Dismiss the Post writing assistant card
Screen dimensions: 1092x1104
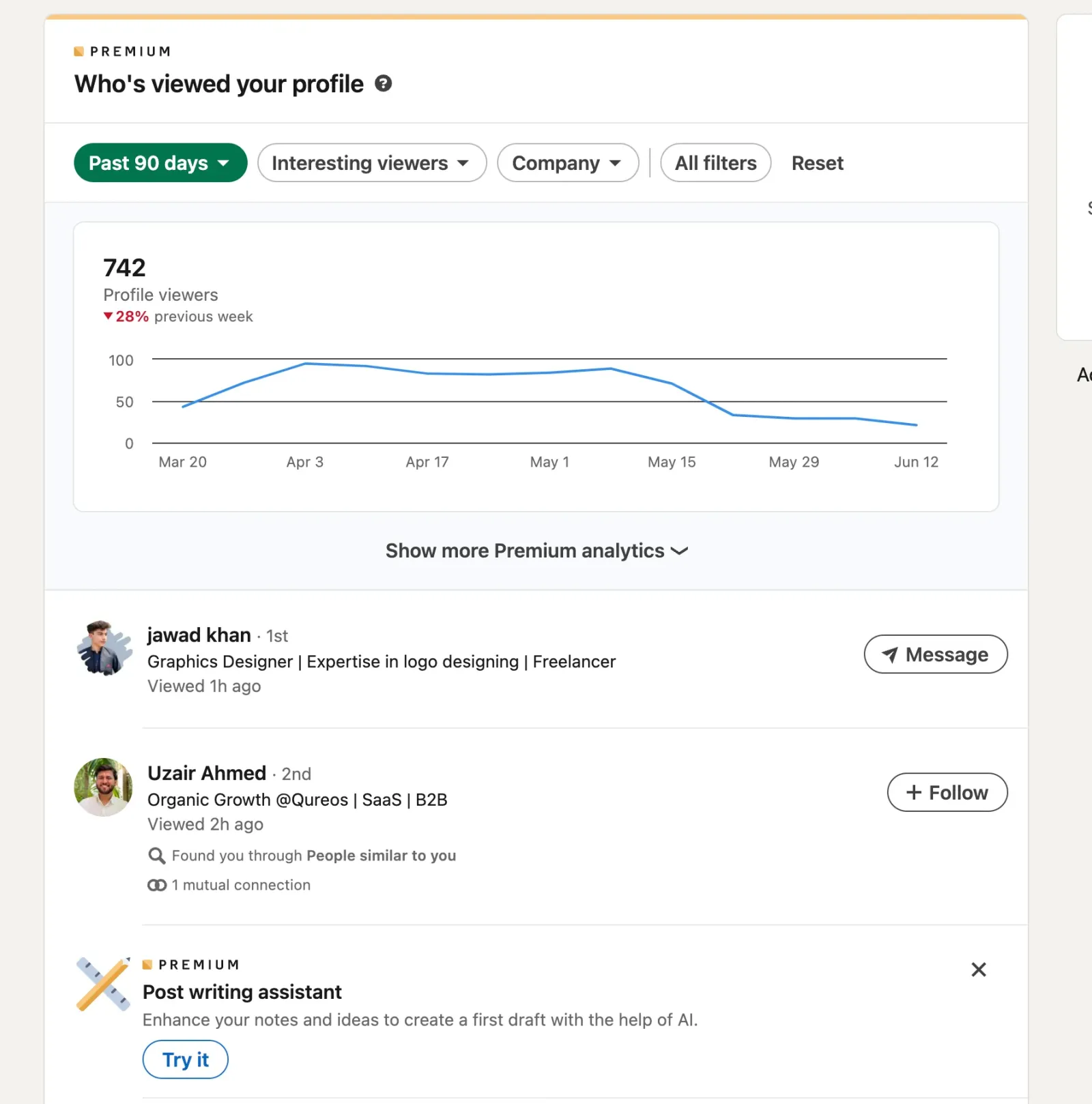click(979, 970)
